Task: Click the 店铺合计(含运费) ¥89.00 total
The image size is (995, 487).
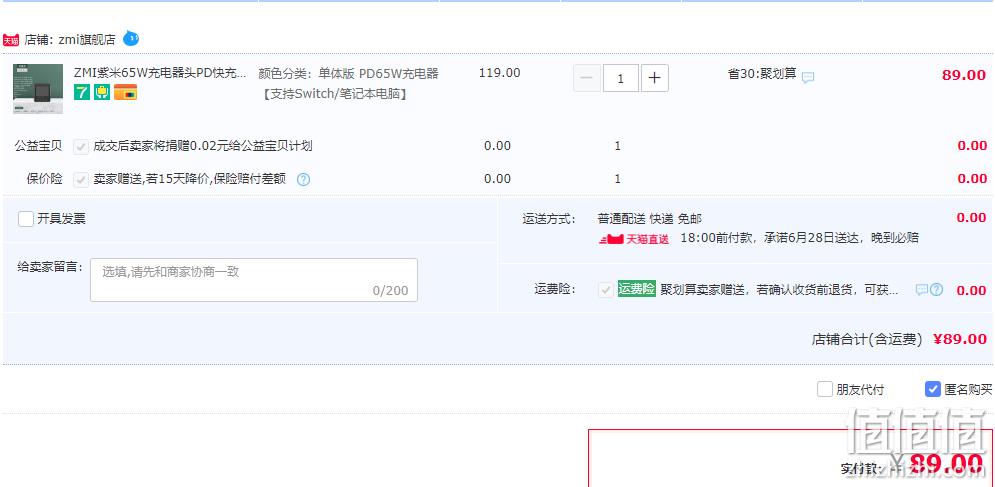Action: pyautogui.click(x=899, y=339)
